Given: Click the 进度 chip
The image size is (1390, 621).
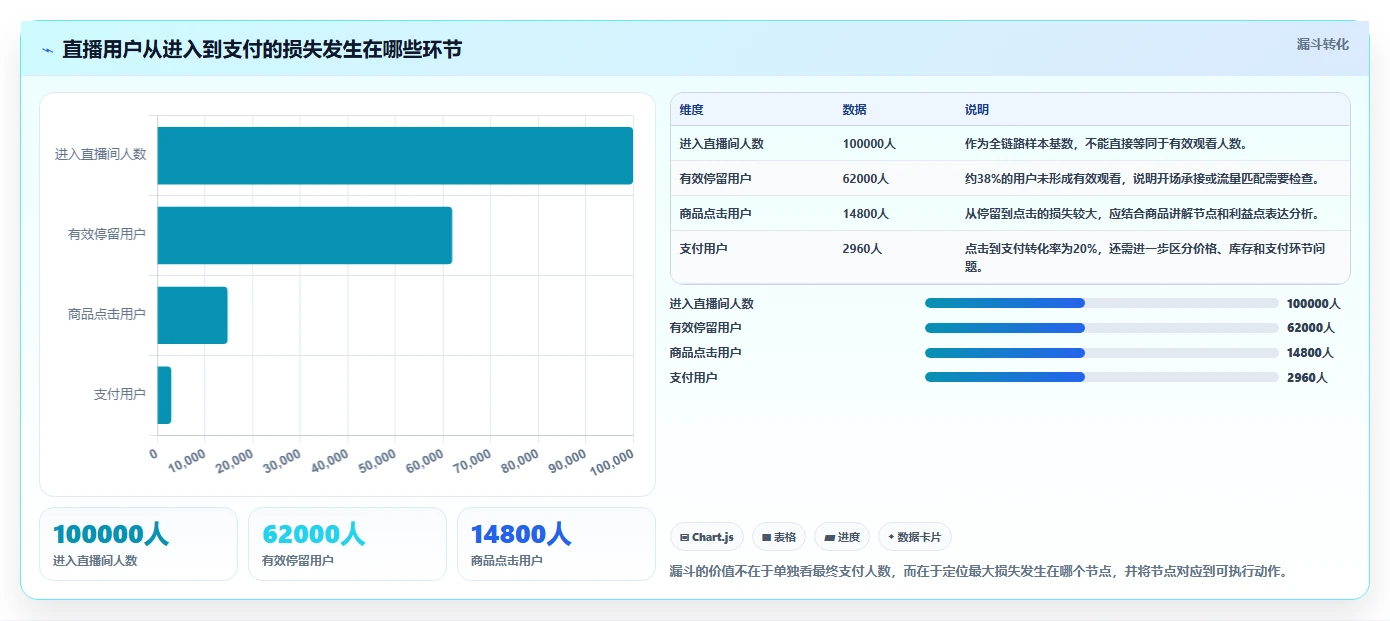Looking at the screenshot, I should click(x=842, y=537).
